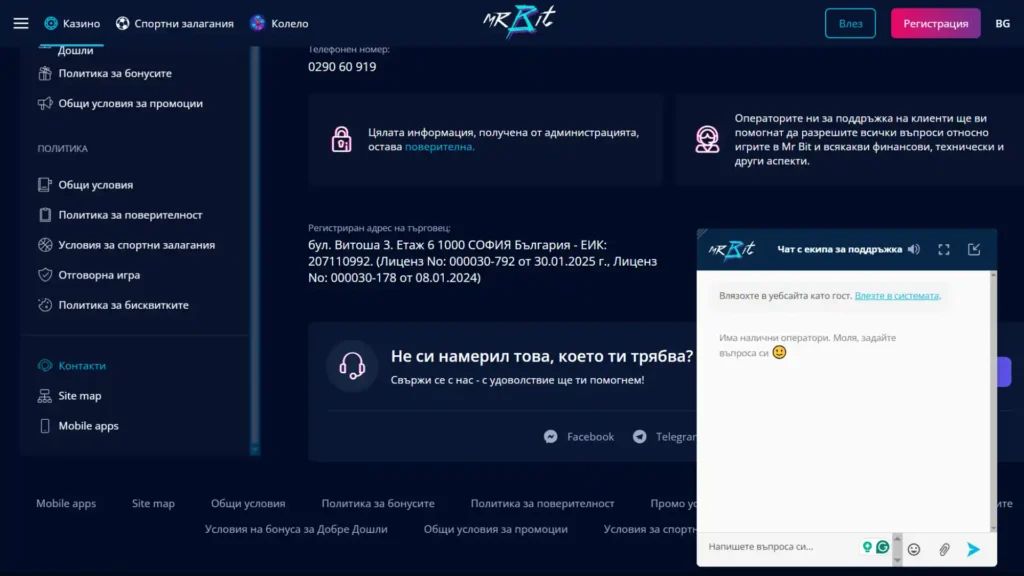Open the Колело wheel page
Viewport: 1024px width, 576px height.
(280, 24)
